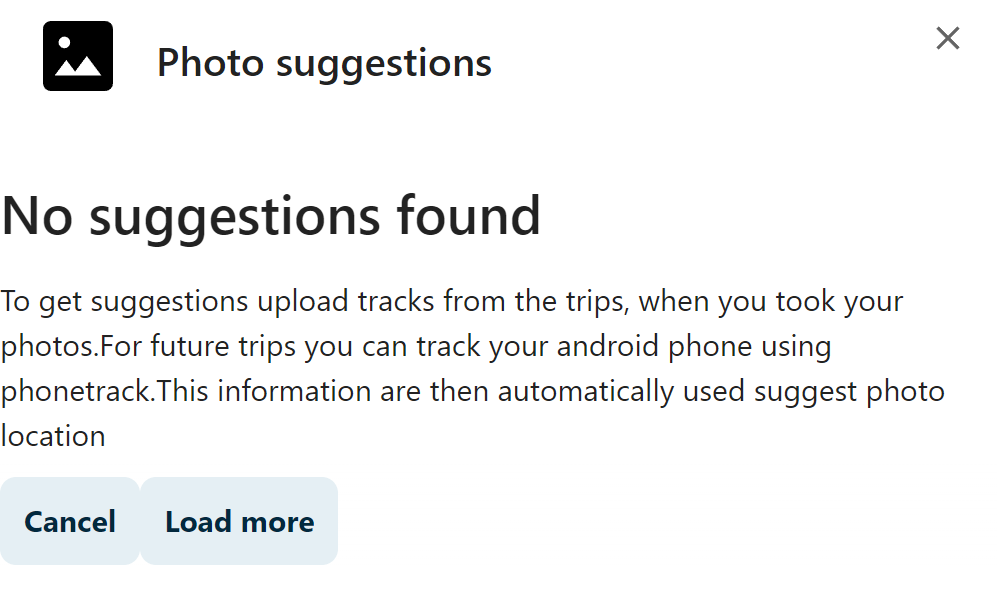Screen dimensions: 997x599
Task: Click the Cancel button
Action: [x=70, y=521]
